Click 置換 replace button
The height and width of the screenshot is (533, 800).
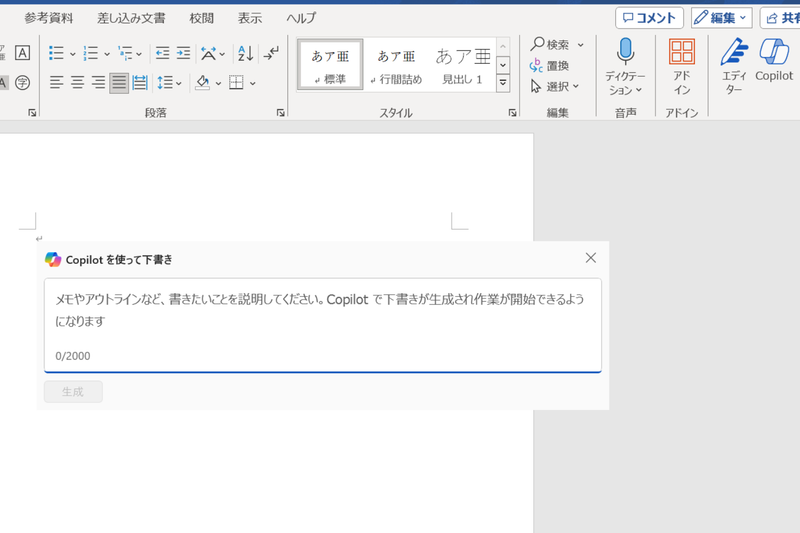pyautogui.click(x=549, y=66)
